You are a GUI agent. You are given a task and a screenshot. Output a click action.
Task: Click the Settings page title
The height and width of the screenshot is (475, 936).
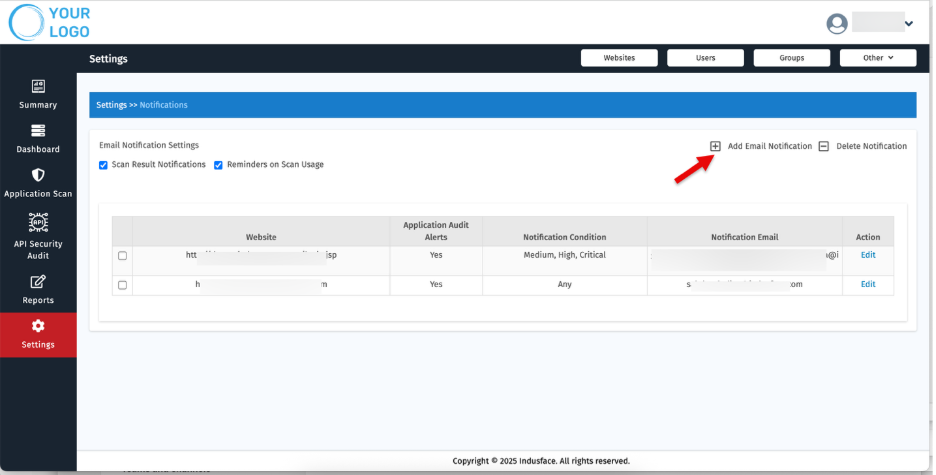coord(108,58)
